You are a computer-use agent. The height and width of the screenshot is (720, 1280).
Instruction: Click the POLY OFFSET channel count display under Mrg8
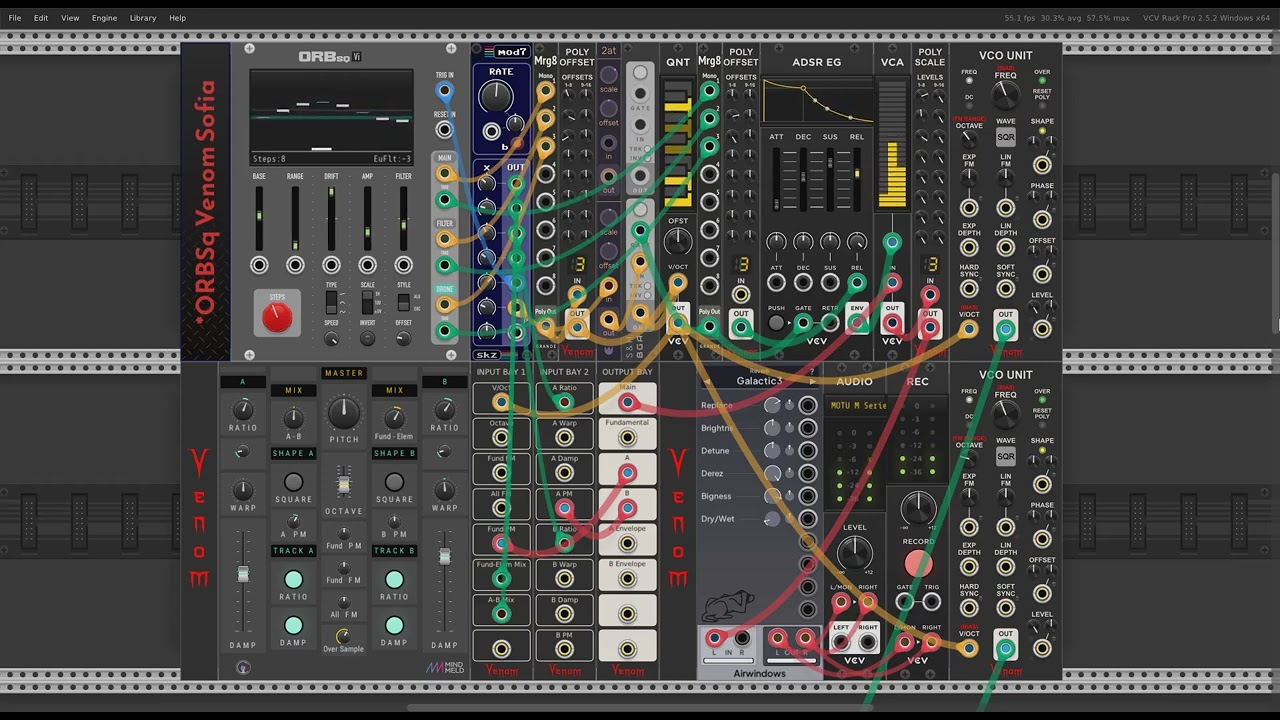click(577, 264)
